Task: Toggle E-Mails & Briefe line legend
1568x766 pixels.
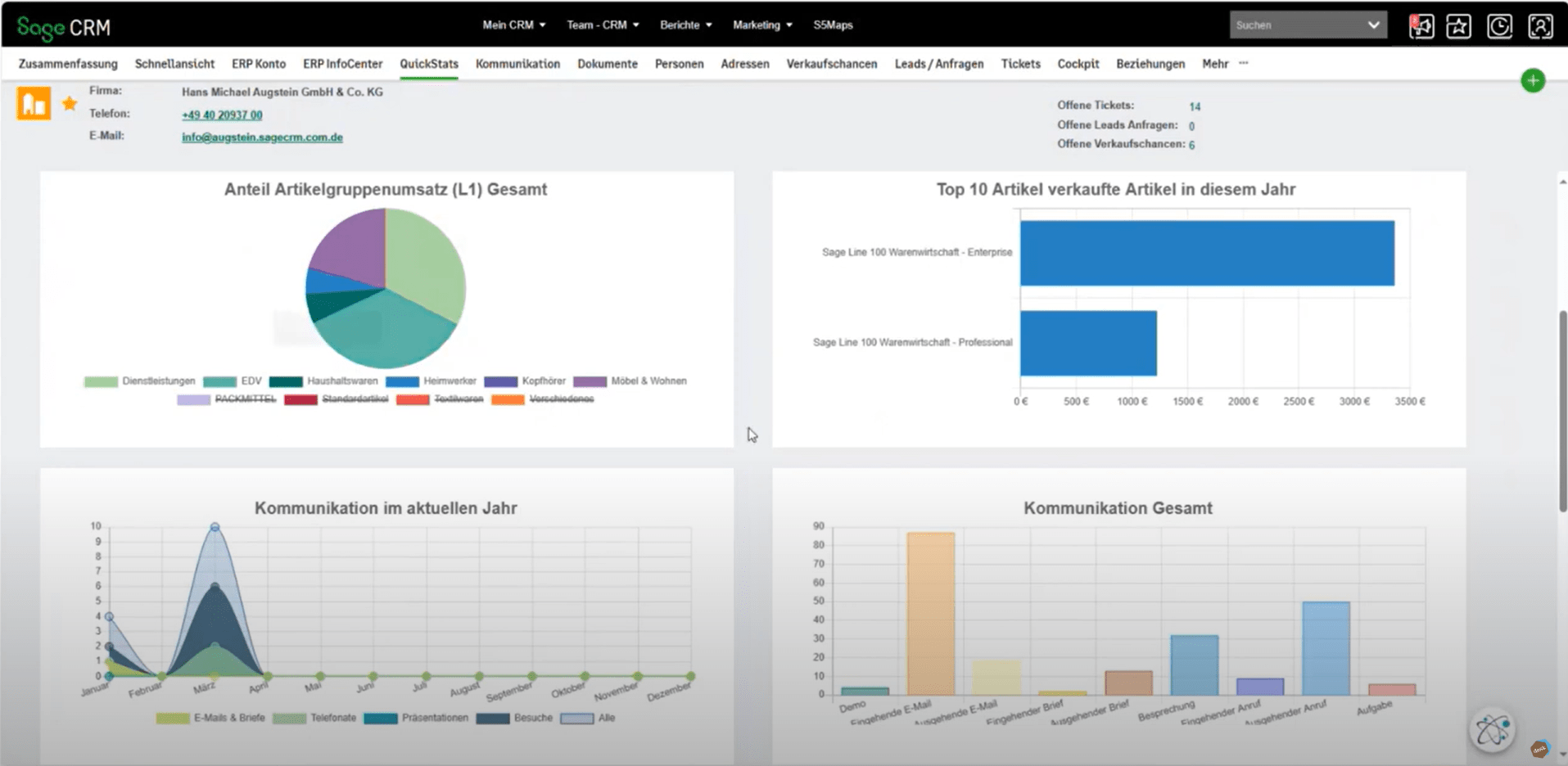Action: [210, 718]
